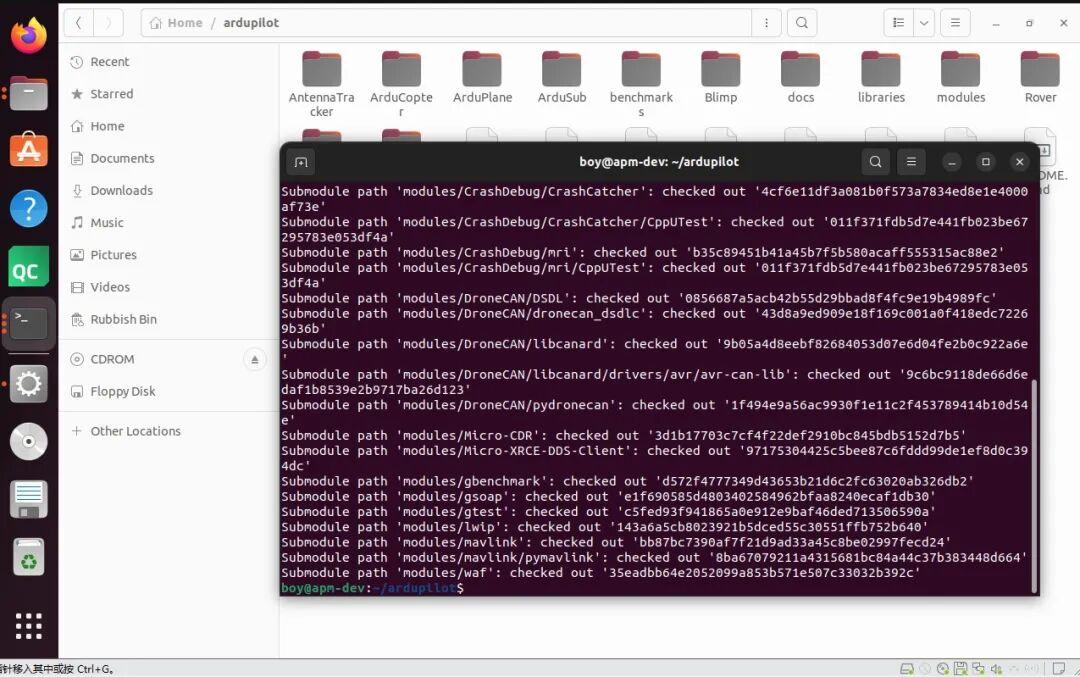Open Settings gear in the dock
1080x677 pixels.
28,383
